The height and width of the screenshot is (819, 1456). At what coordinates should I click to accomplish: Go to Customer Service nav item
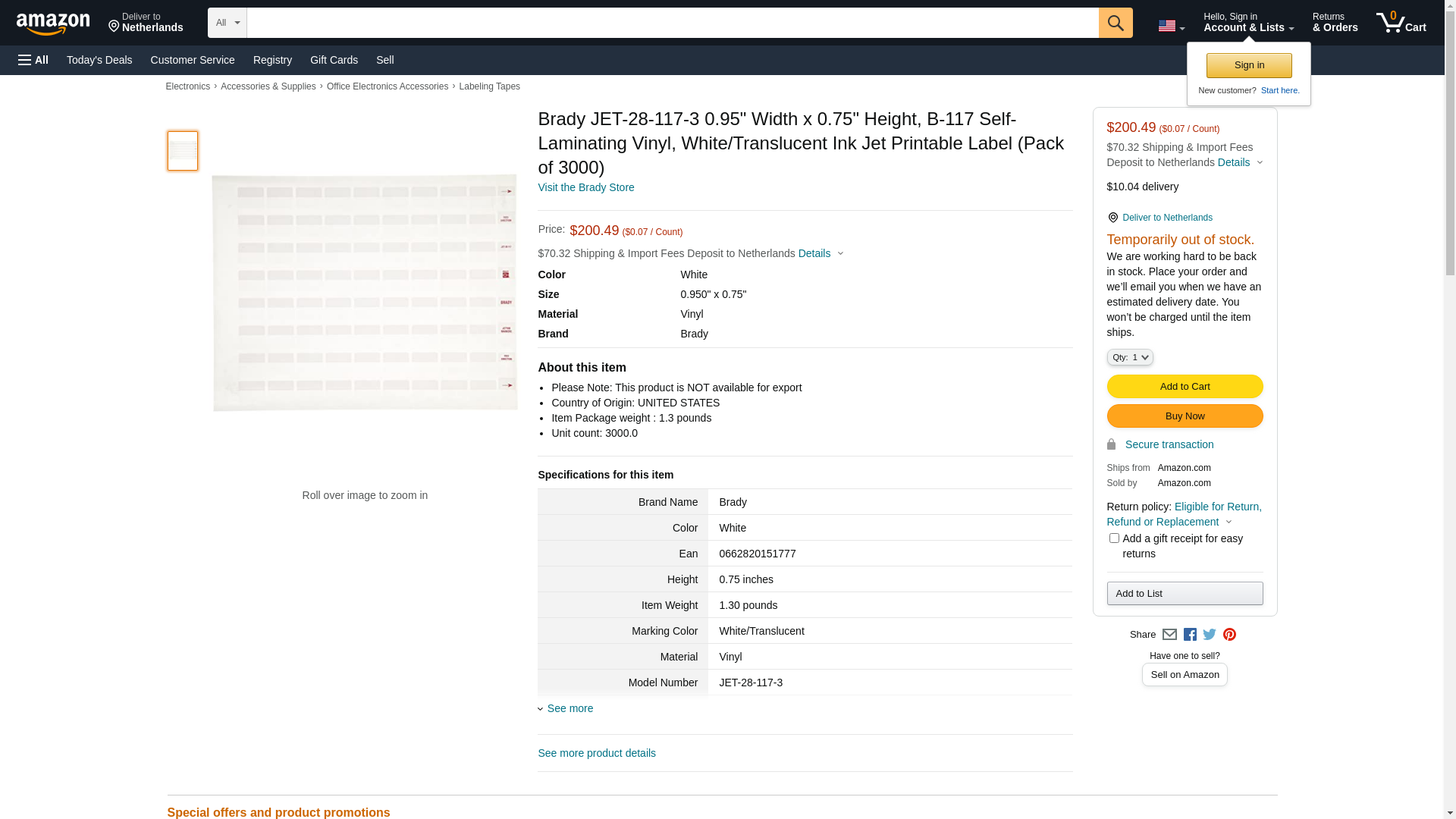tap(193, 60)
